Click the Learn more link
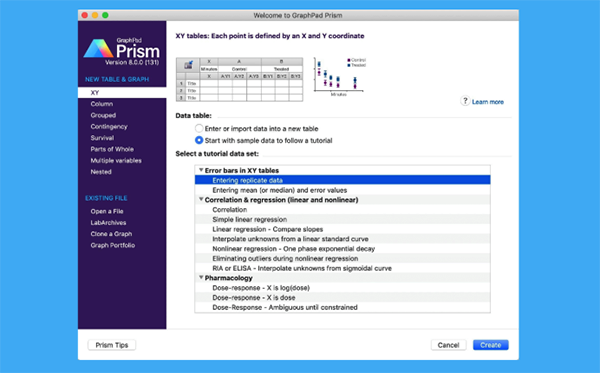Viewport: 600px width, 373px height. [488, 102]
